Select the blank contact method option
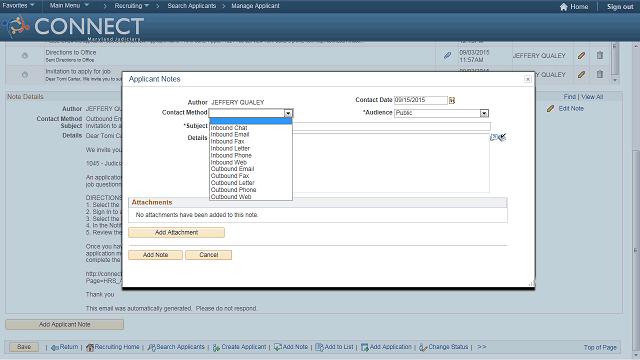 251,121
